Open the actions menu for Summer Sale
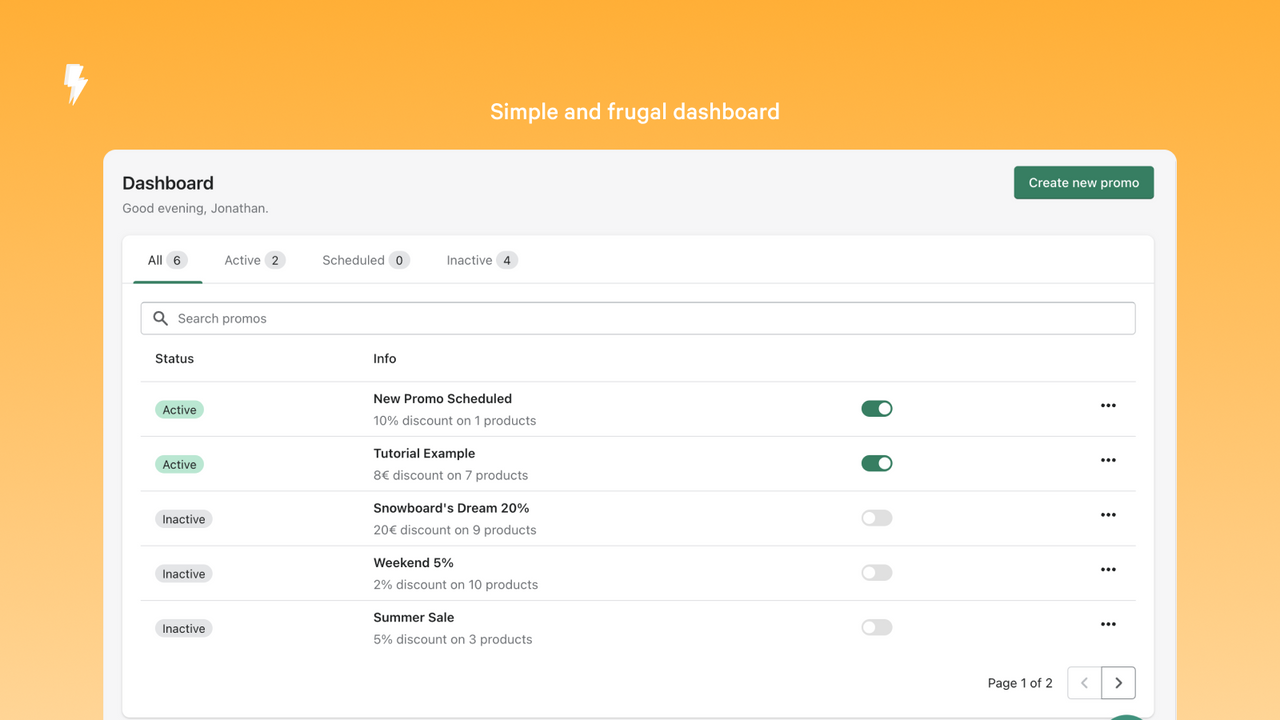 [x=1108, y=623]
